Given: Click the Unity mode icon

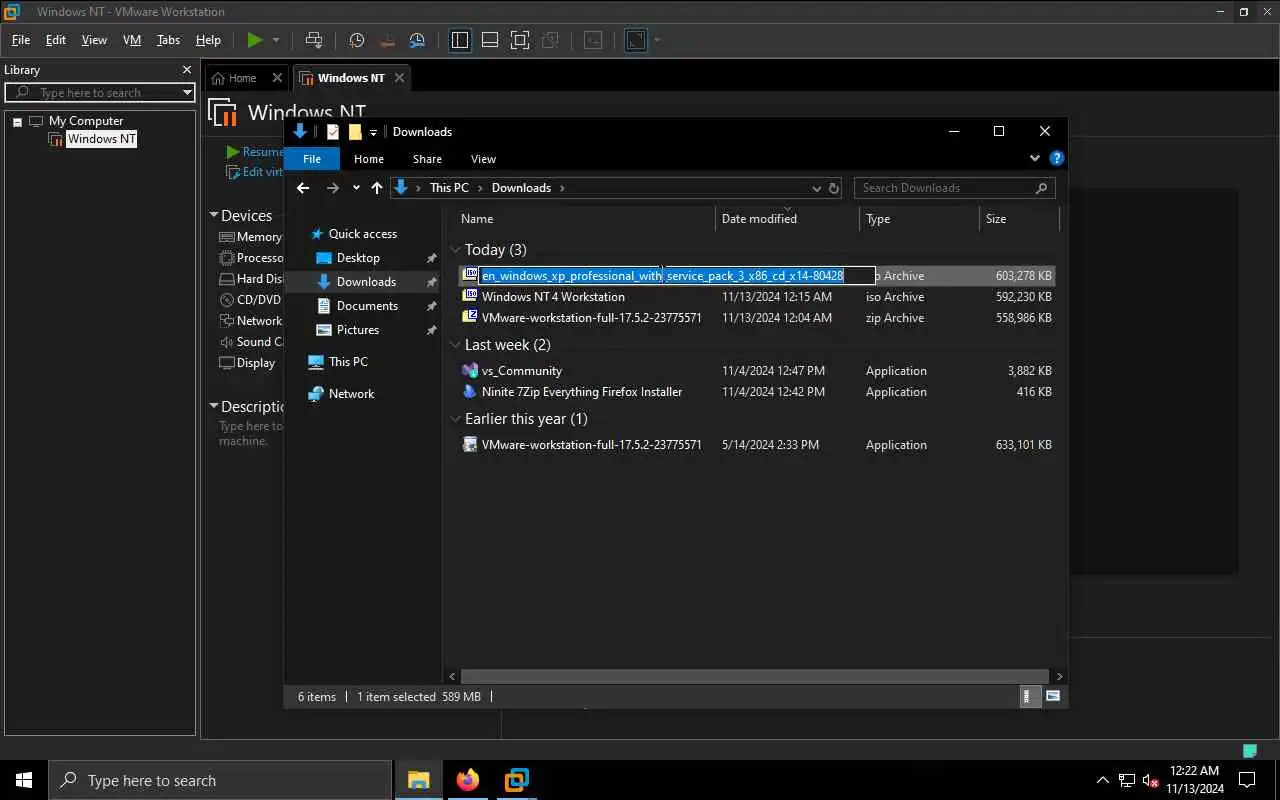Looking at the screenshot, I should (x=550, y=40).
